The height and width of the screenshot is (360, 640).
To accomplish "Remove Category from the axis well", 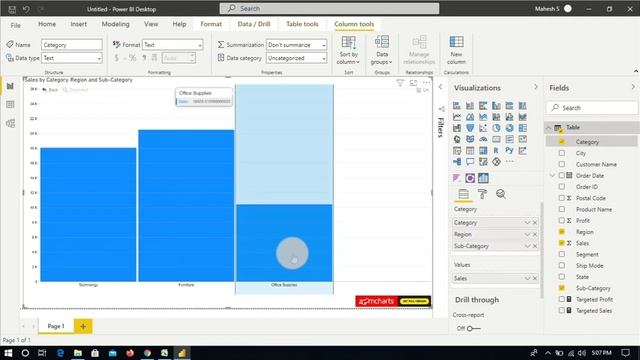I will click(535, 223).
